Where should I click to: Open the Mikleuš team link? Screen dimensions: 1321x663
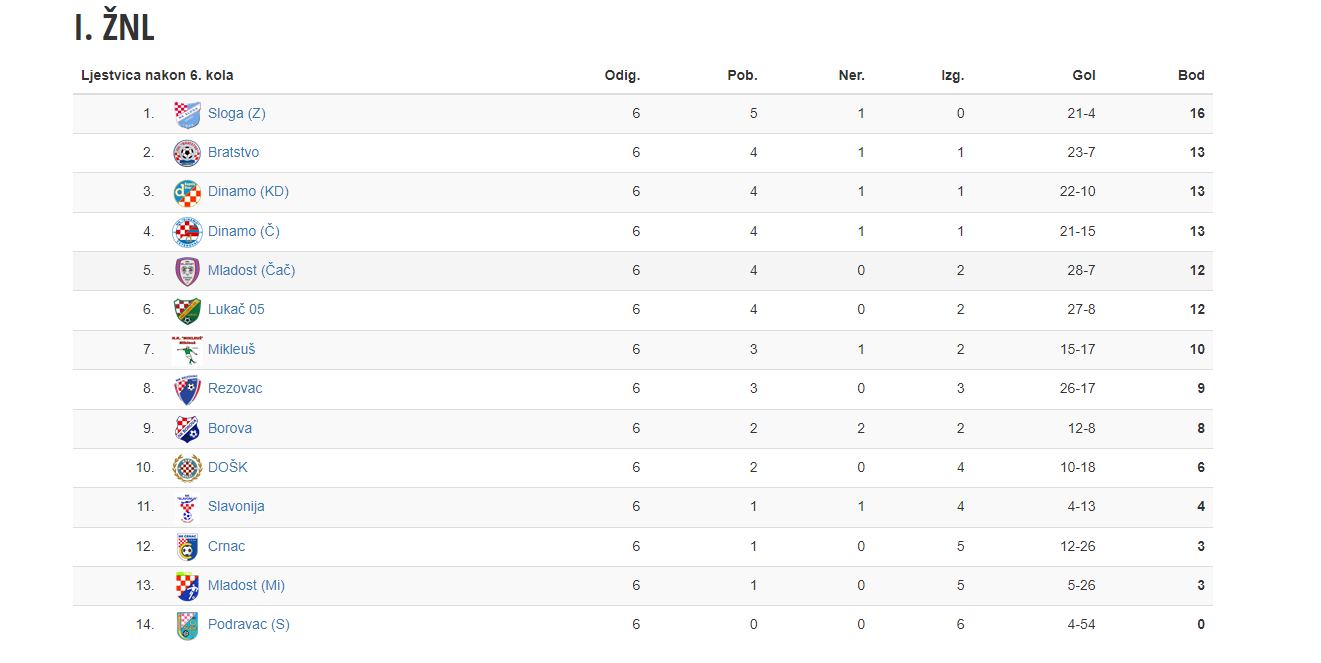point(231,349)
